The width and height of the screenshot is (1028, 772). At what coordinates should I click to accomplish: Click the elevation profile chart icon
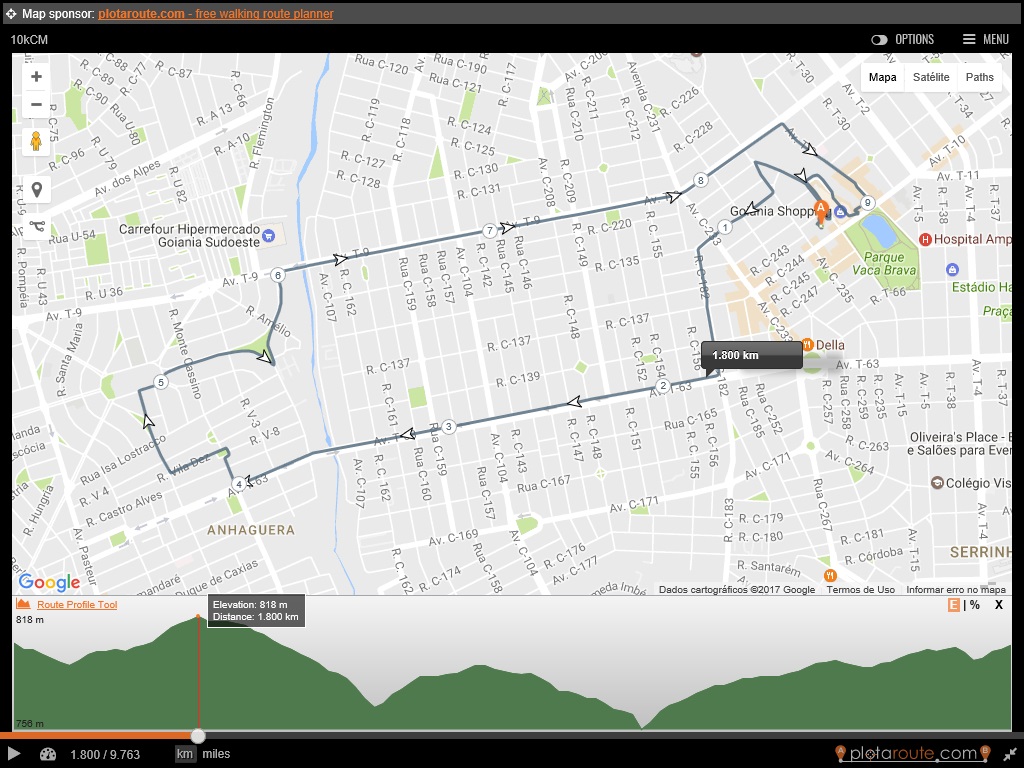(x=23, y=604)
